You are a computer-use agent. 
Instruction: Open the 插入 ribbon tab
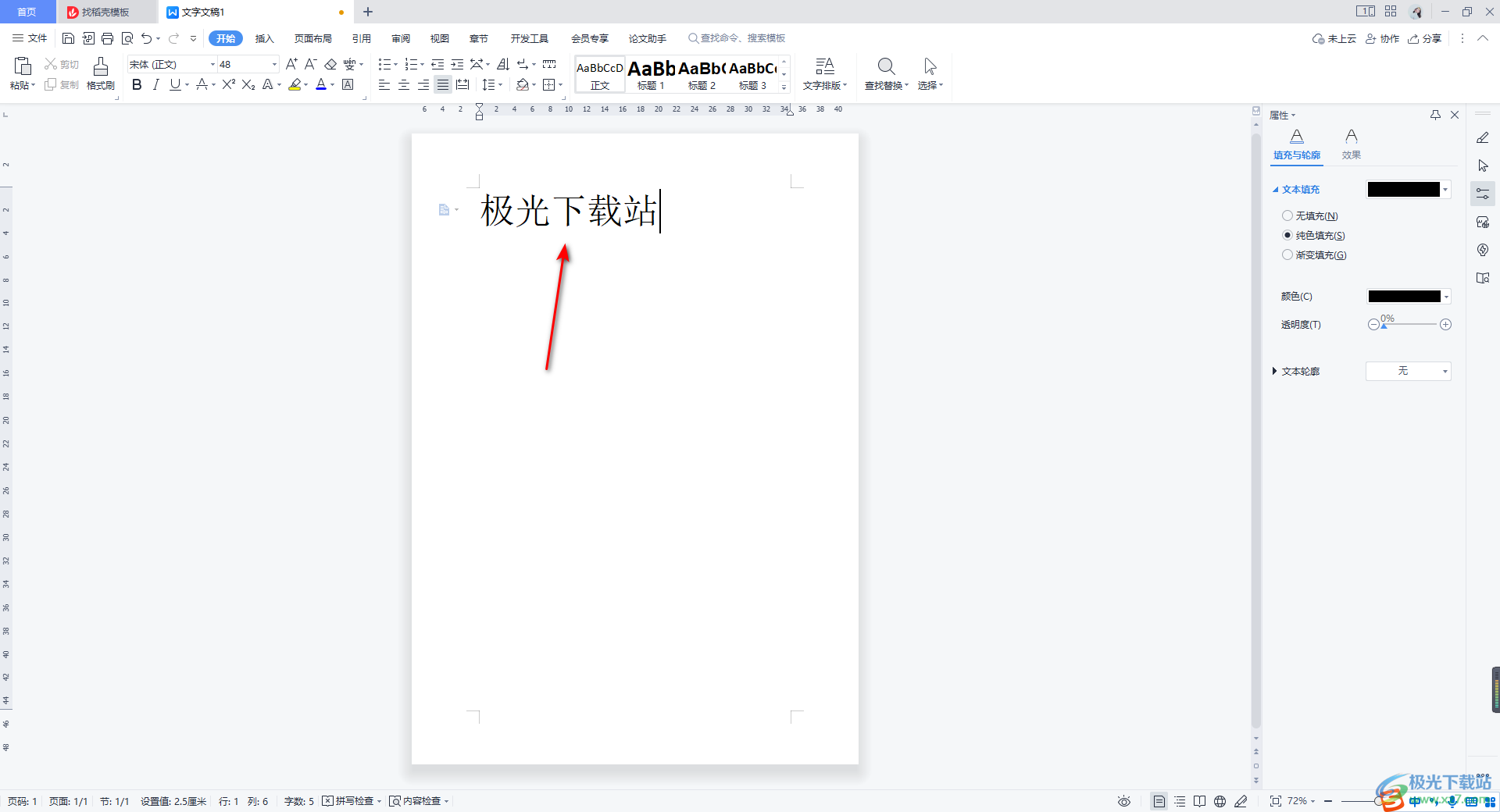(265, 38)
